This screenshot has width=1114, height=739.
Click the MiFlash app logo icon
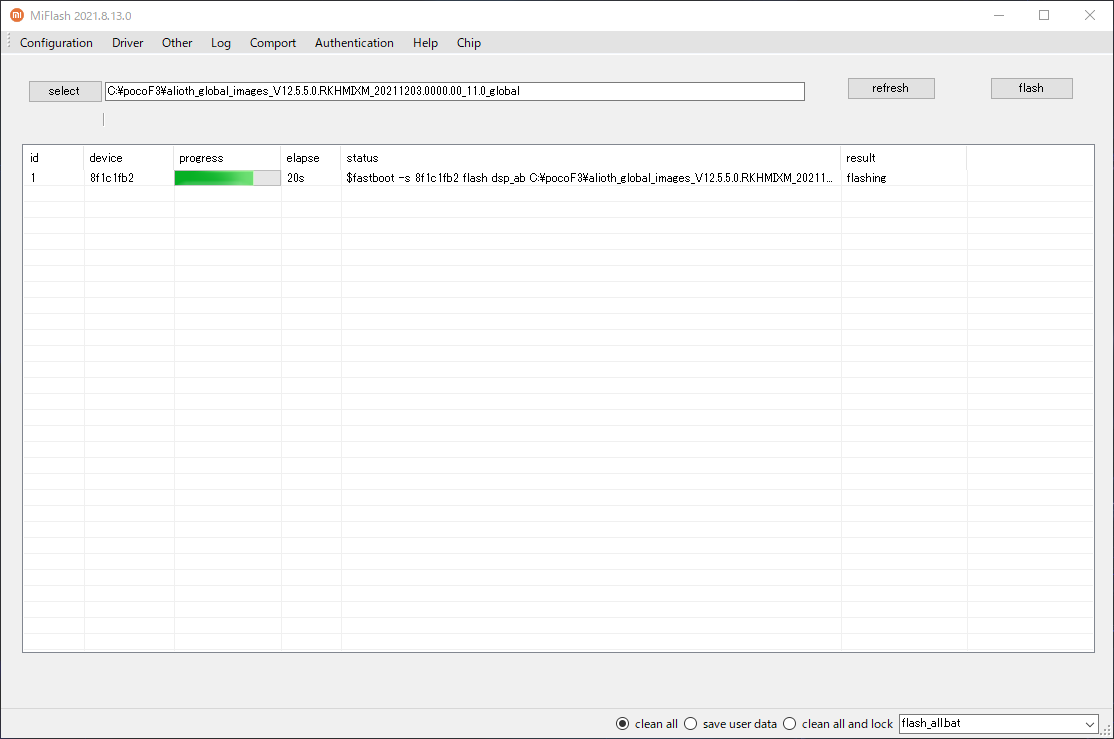(x=16, y=15)
